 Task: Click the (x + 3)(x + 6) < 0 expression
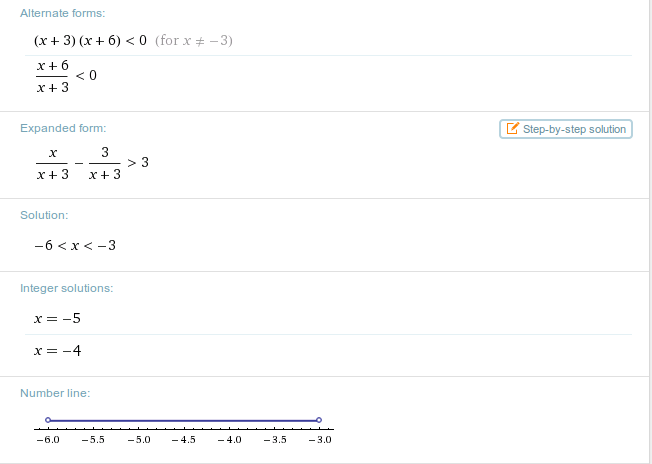coord(90,40)
